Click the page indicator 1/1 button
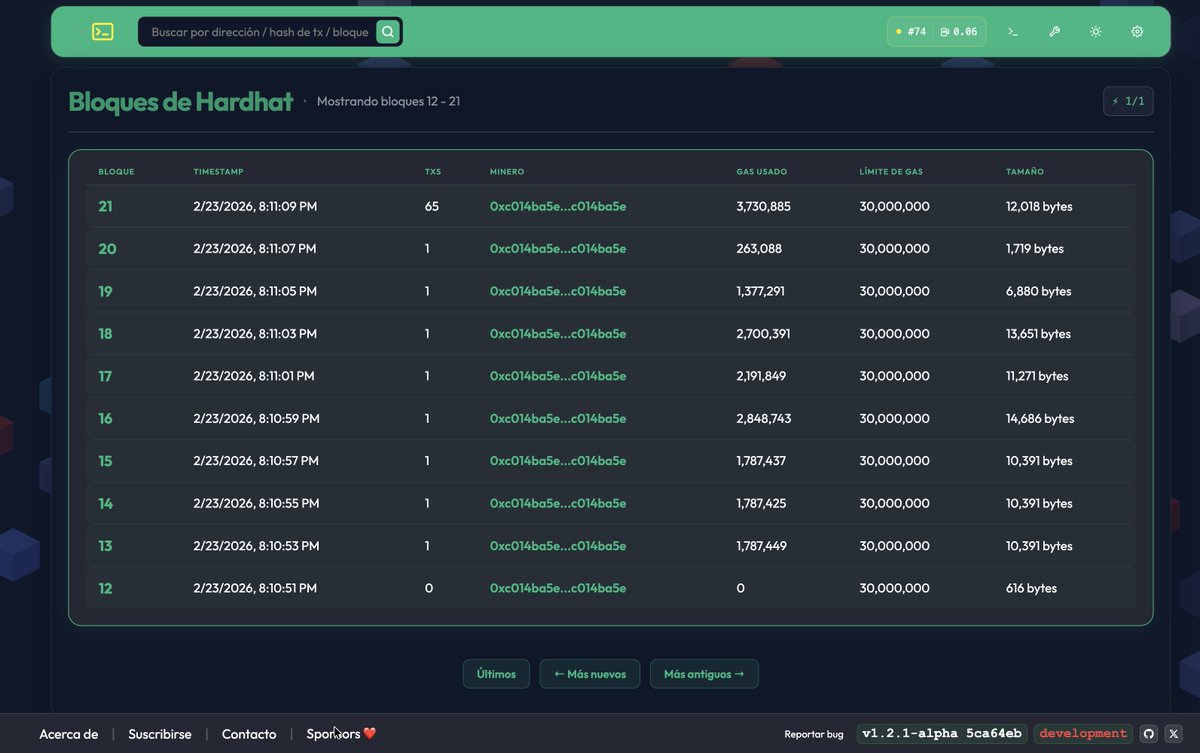 pyautogui.click(x=1128, y=101)
